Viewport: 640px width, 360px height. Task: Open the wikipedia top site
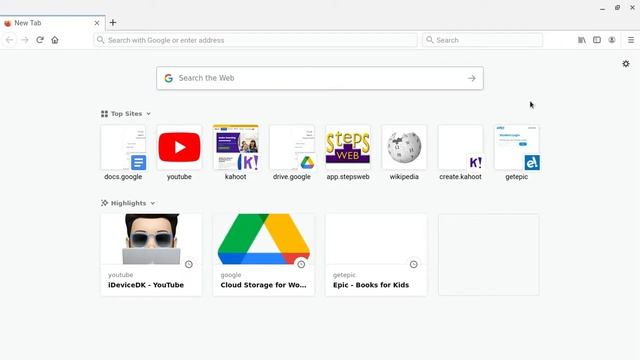pyautogui.click(x=404, y=153)
